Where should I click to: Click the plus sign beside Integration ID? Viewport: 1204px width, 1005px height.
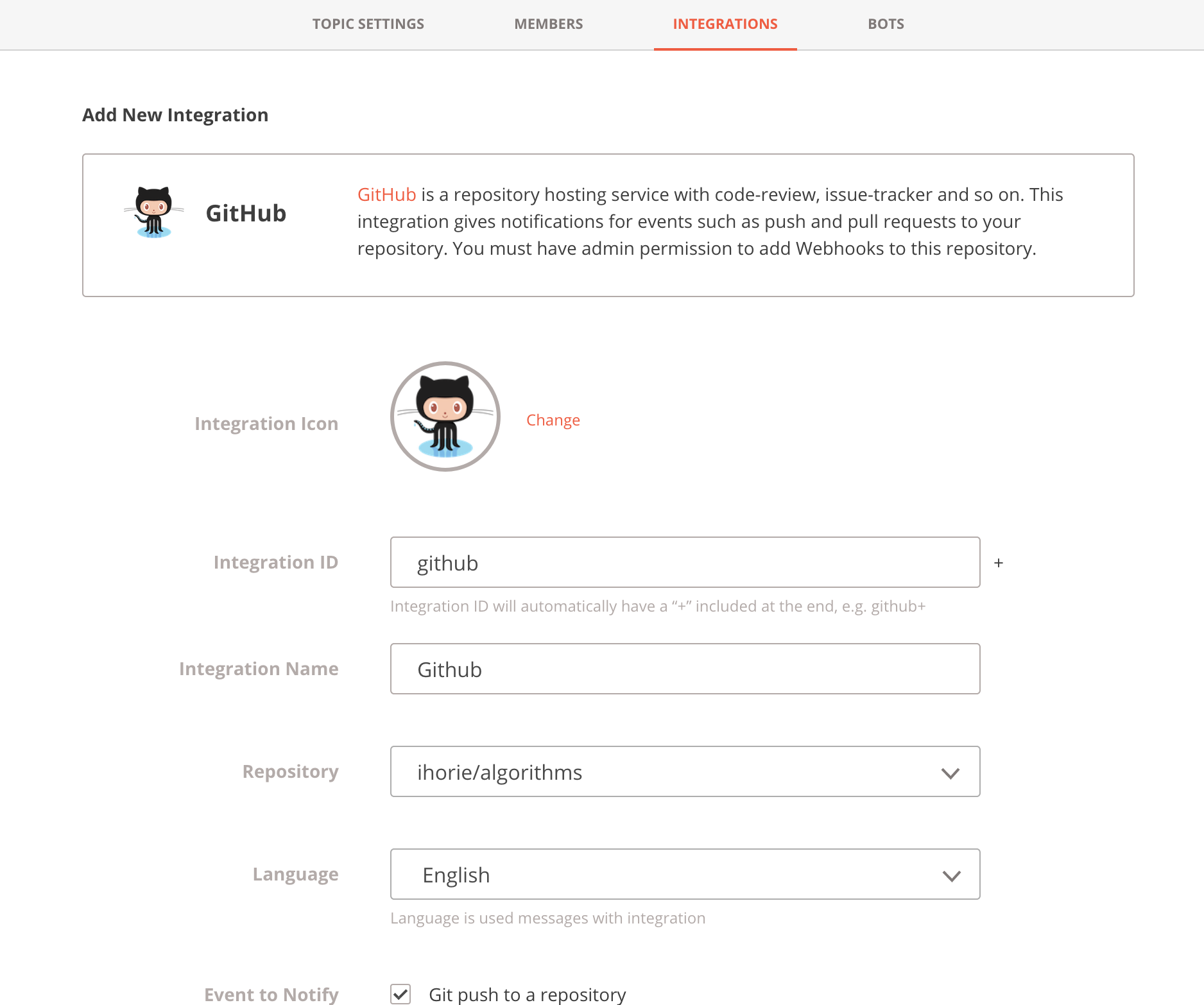tap(999, 563)
